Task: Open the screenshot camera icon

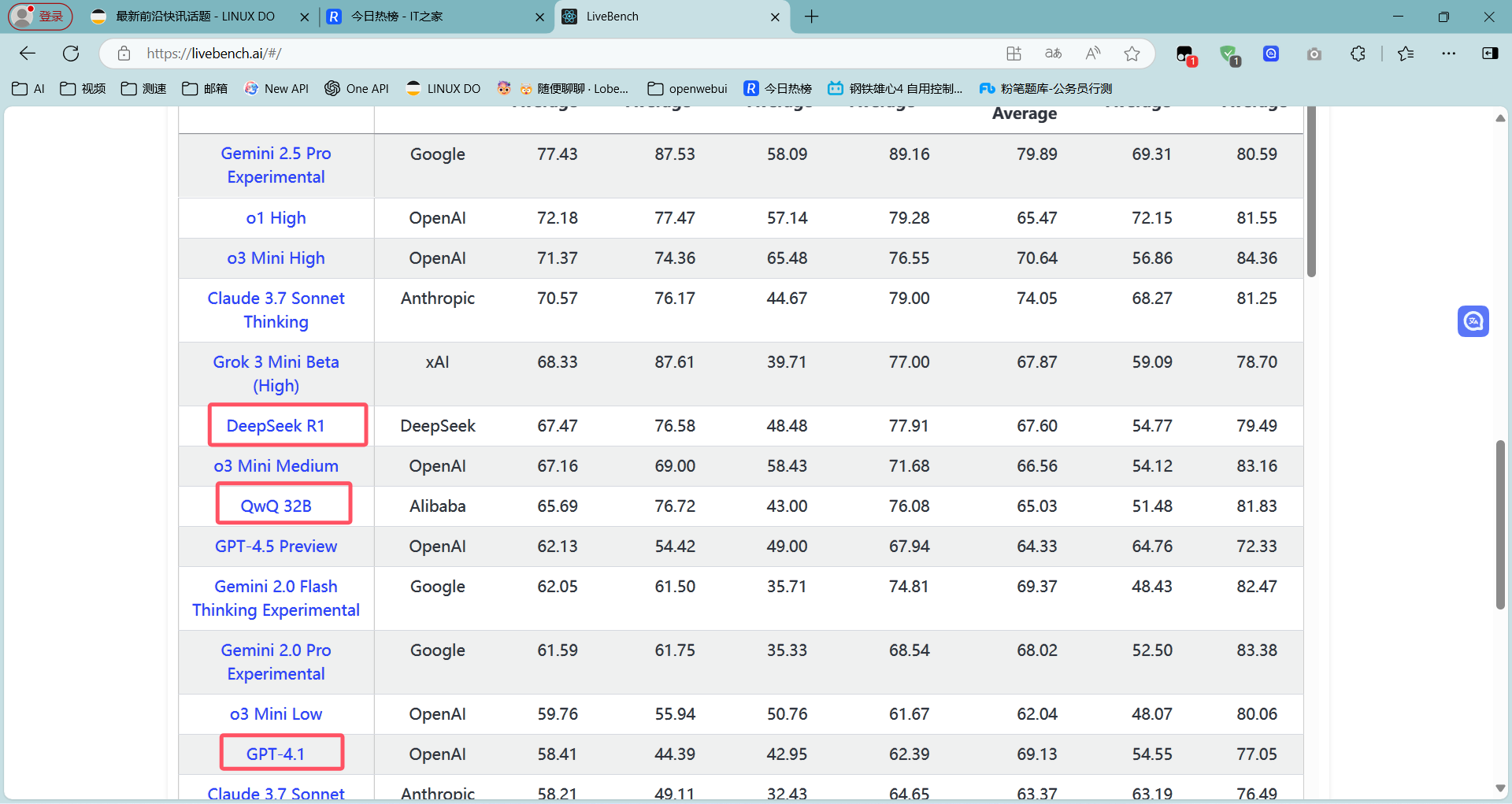Action: (x=1314, y=54)
